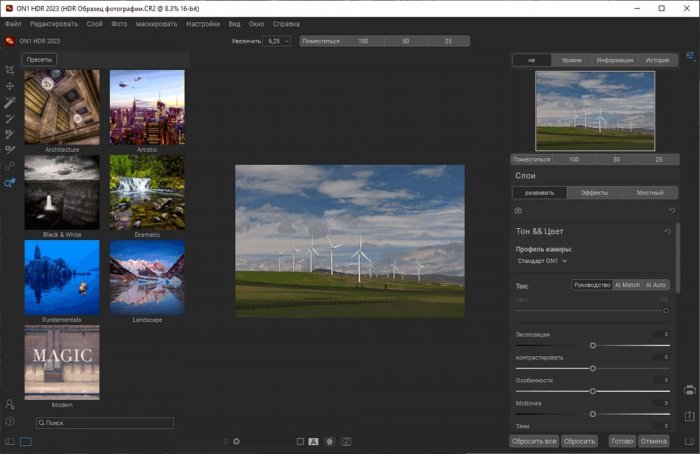700x454 pixels.
Task: Switch to the Эффекты tab
Action: tap(595, 193)
